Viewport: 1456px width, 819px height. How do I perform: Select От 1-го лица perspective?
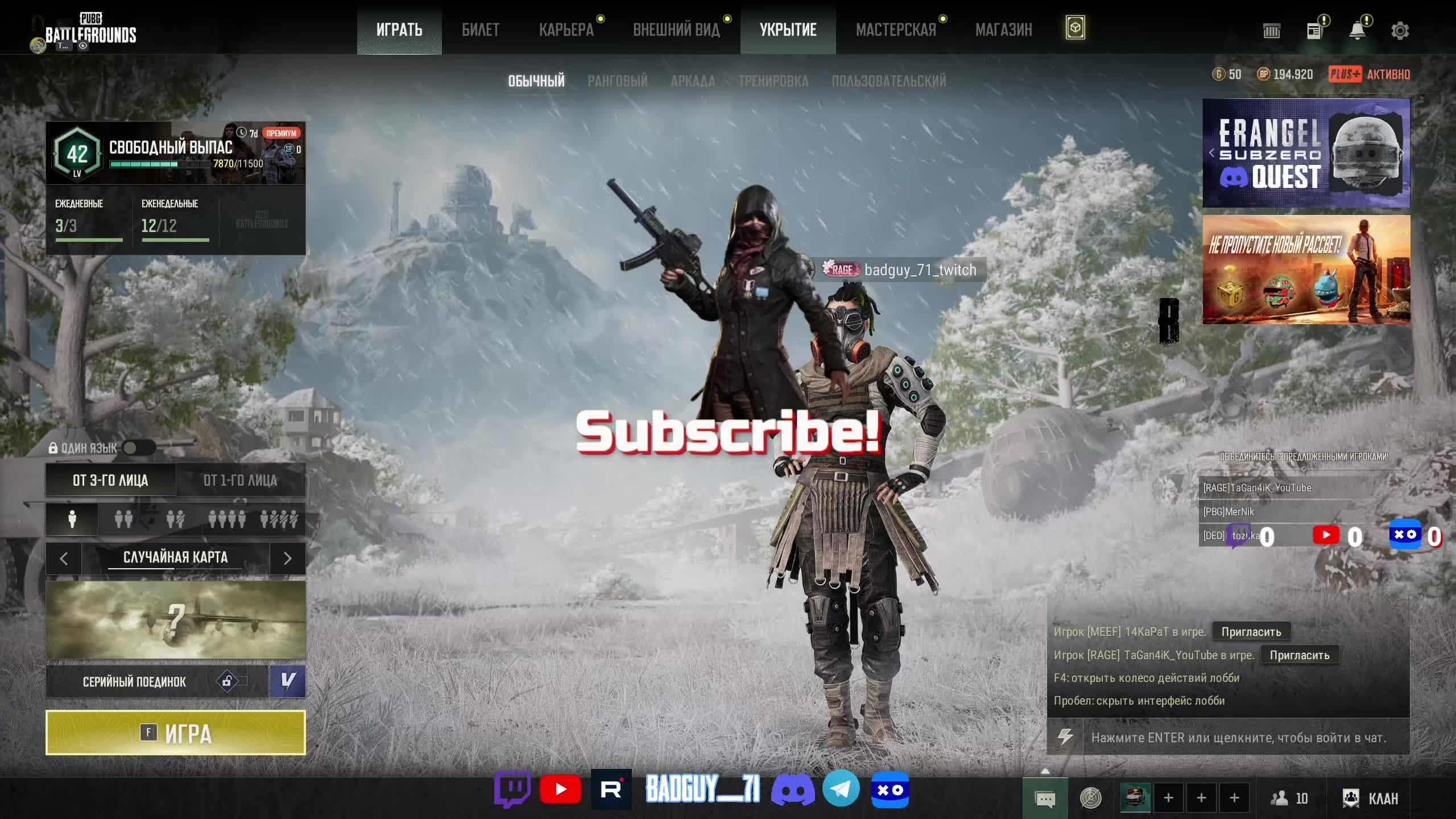pyautogui.click(x=240, y=481)
